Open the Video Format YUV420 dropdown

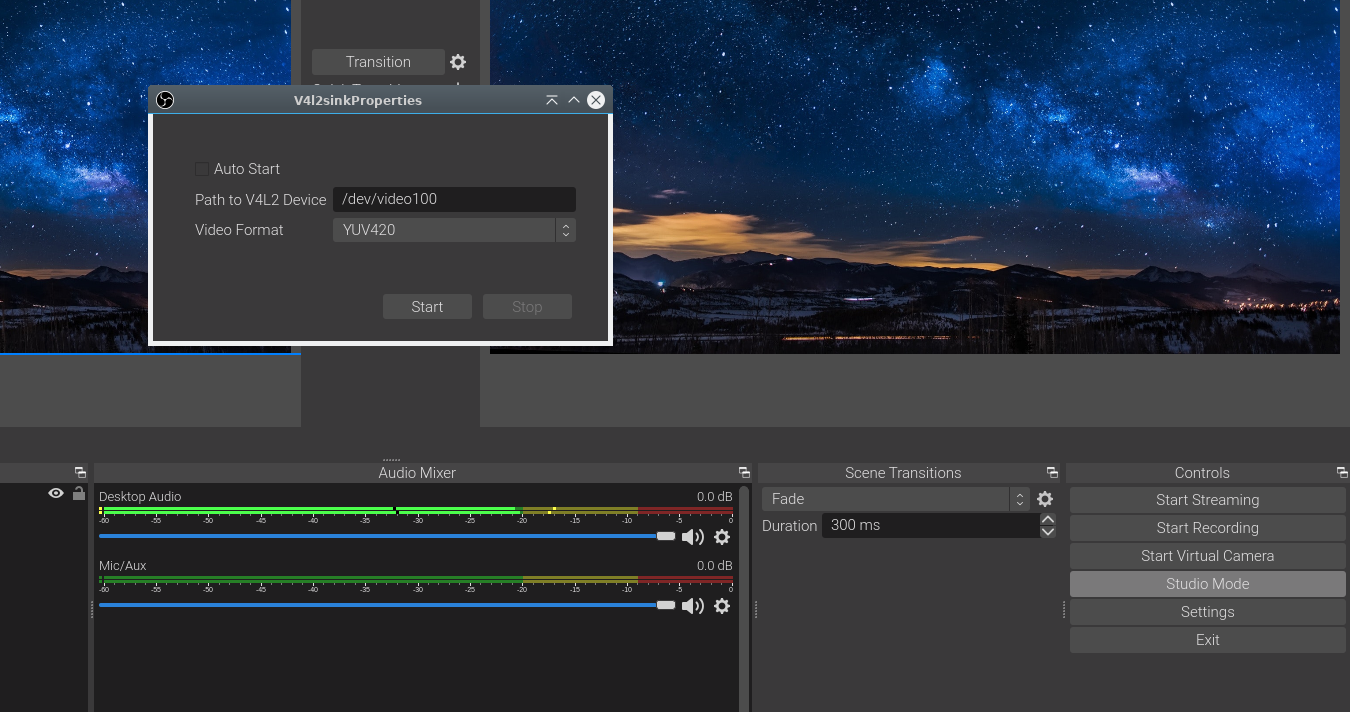pyautogui.click(x=454, y=230)
